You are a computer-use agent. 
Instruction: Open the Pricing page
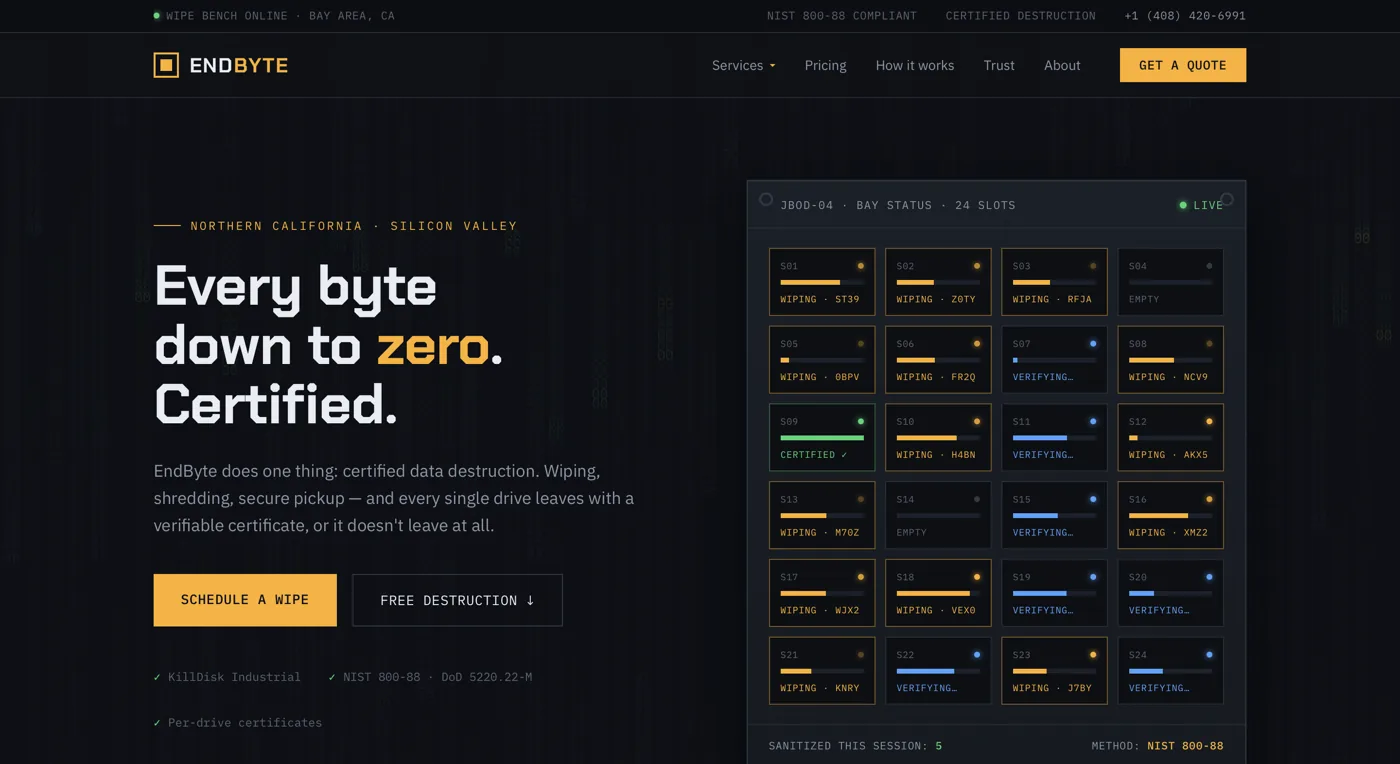(x=825, y=65)
